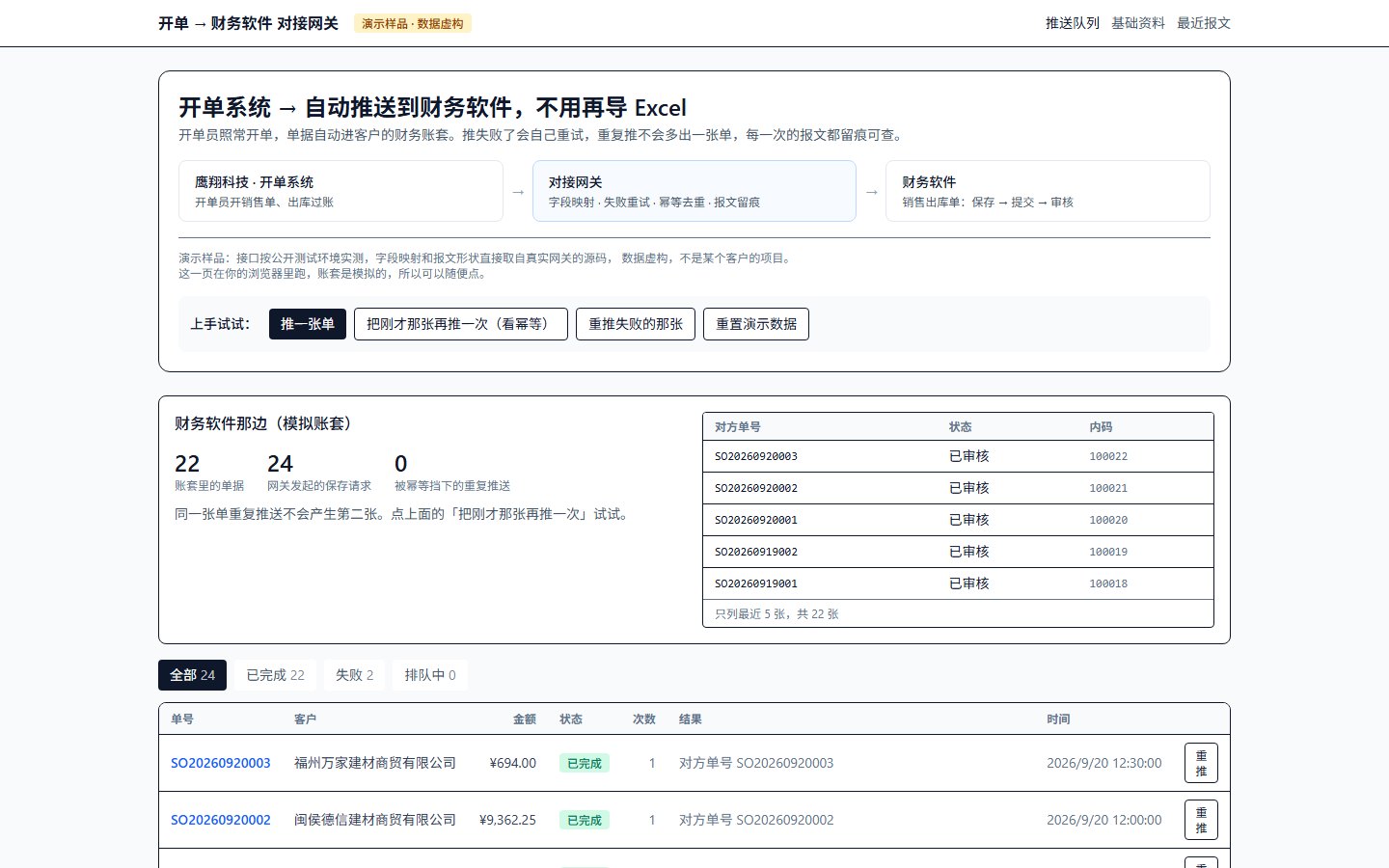Image resolution: width=1389 pixels, height=868 pixels.
Task: Click the 时间 column header
Action: tap(1058, 719)
